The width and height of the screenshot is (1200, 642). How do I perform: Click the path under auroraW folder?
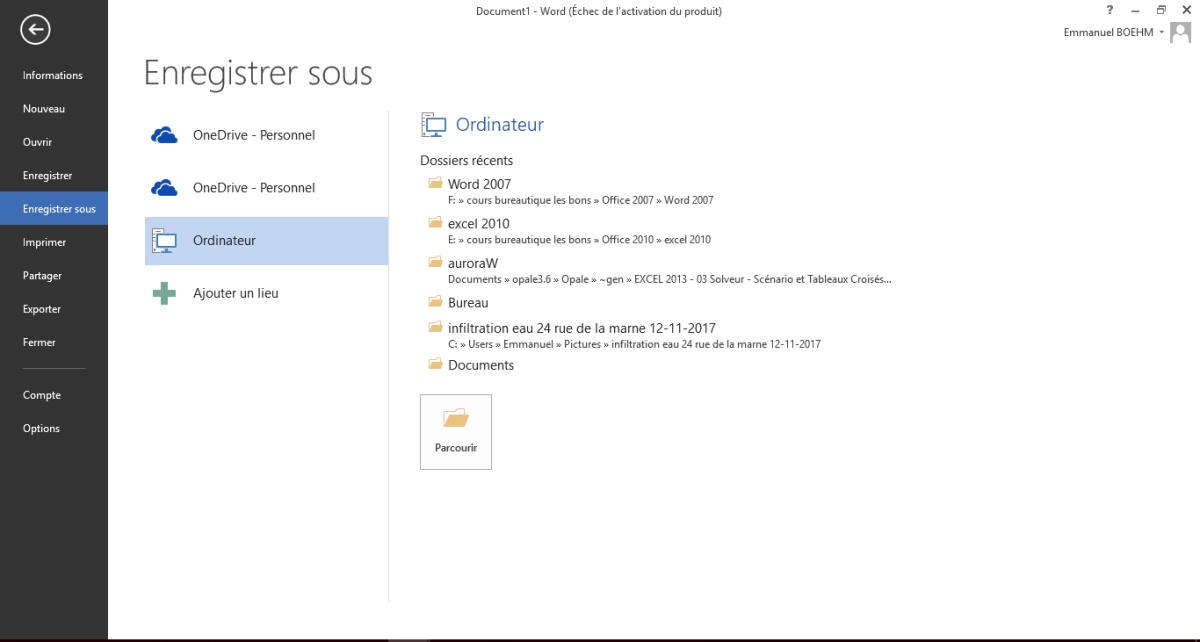click(x=670, y=280)
